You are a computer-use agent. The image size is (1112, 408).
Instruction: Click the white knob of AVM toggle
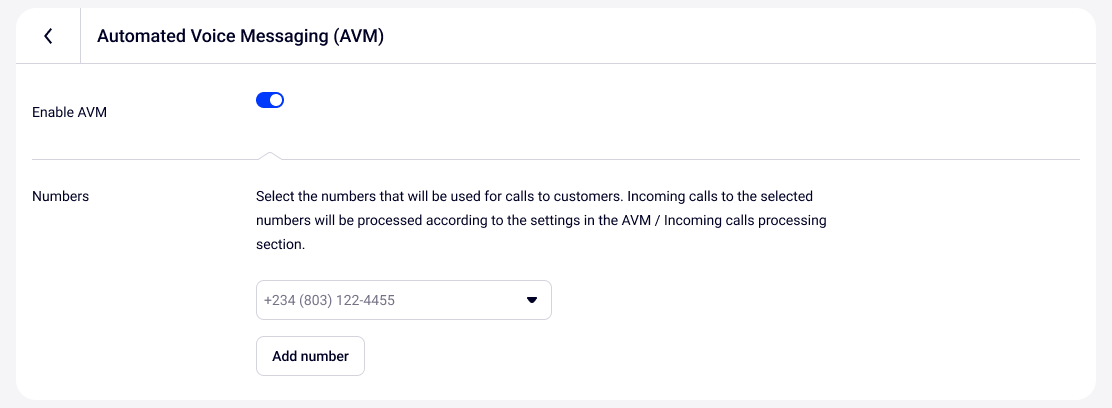click(277, 100)
